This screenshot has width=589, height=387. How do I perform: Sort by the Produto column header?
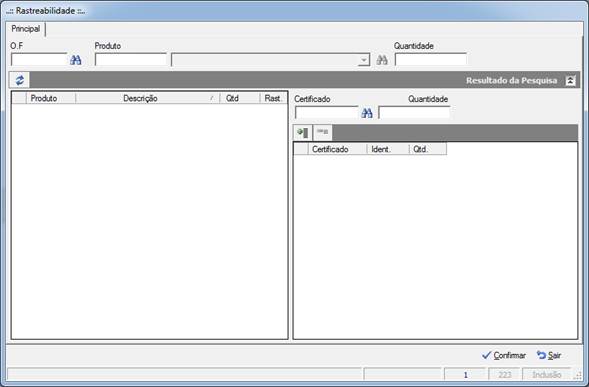pyautogui.click(x=51, y=98)
